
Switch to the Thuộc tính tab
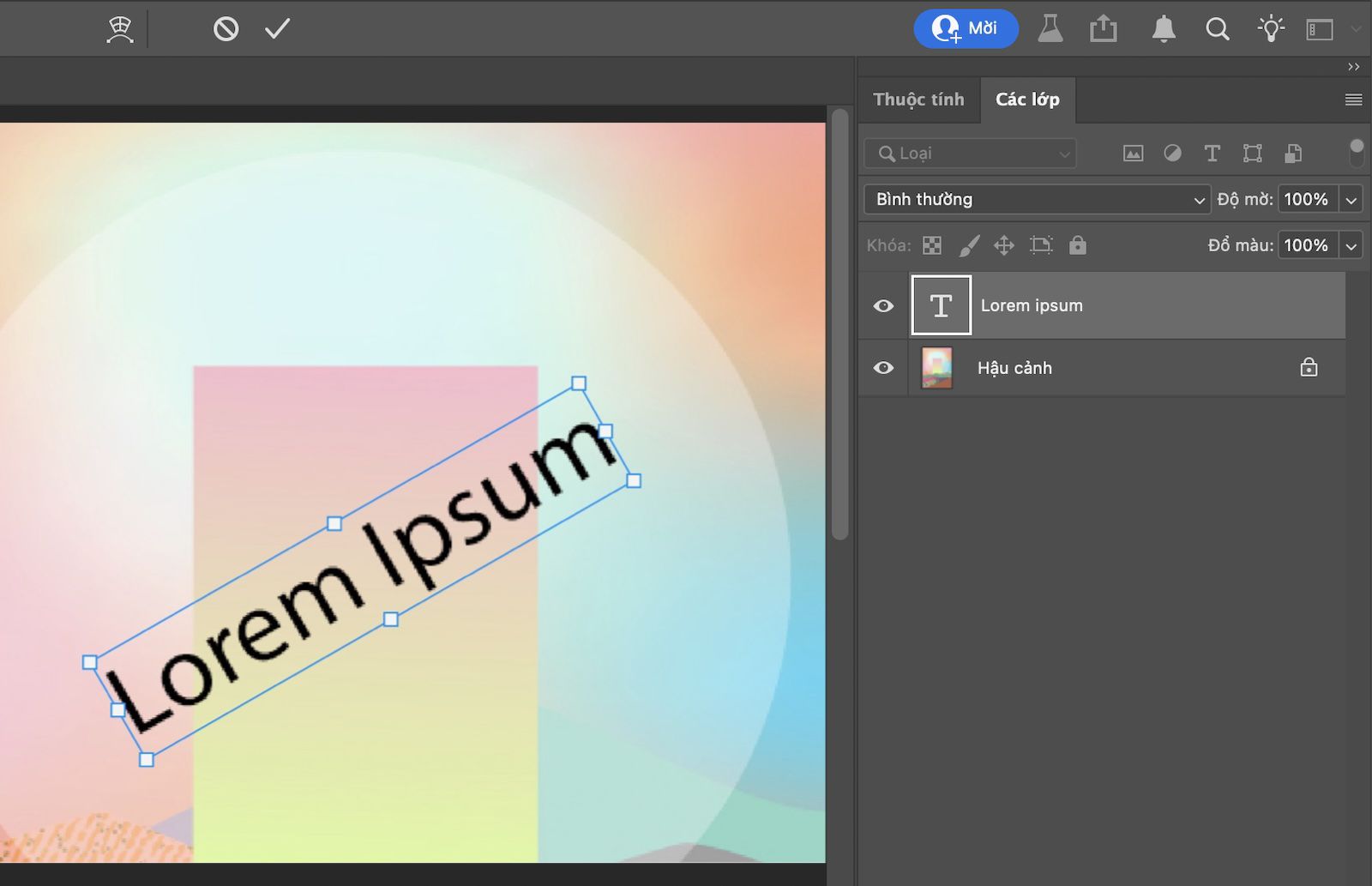918,99
